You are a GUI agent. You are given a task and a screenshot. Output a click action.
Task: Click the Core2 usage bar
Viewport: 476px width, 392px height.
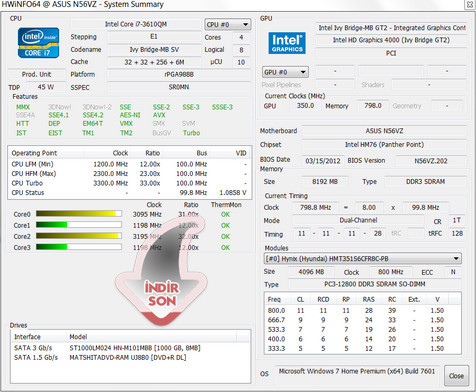[79, 236]
